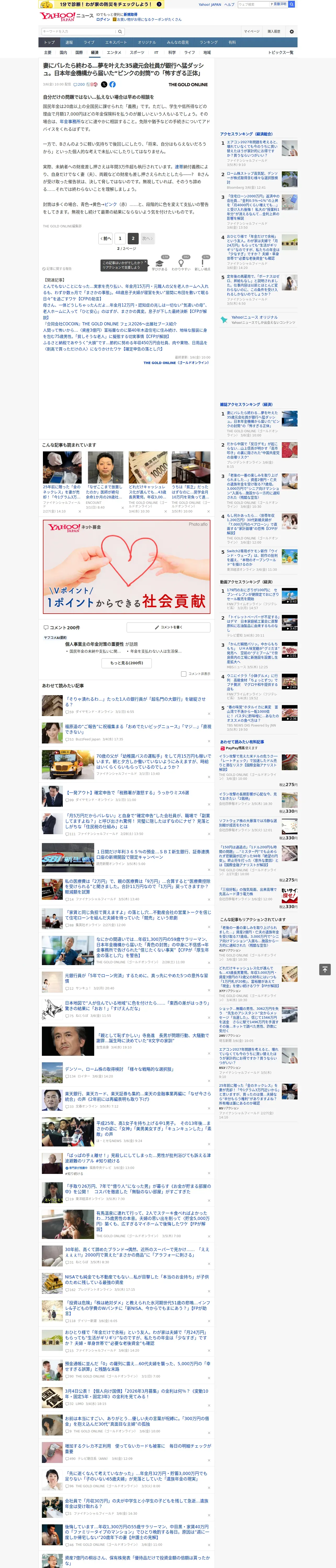The width and height of the screenshot is (336, 1568).
Task: Open the Yahoo!ネット募金 社会貢献 banner
Action: pyautogui.click(x=126, y=567)
